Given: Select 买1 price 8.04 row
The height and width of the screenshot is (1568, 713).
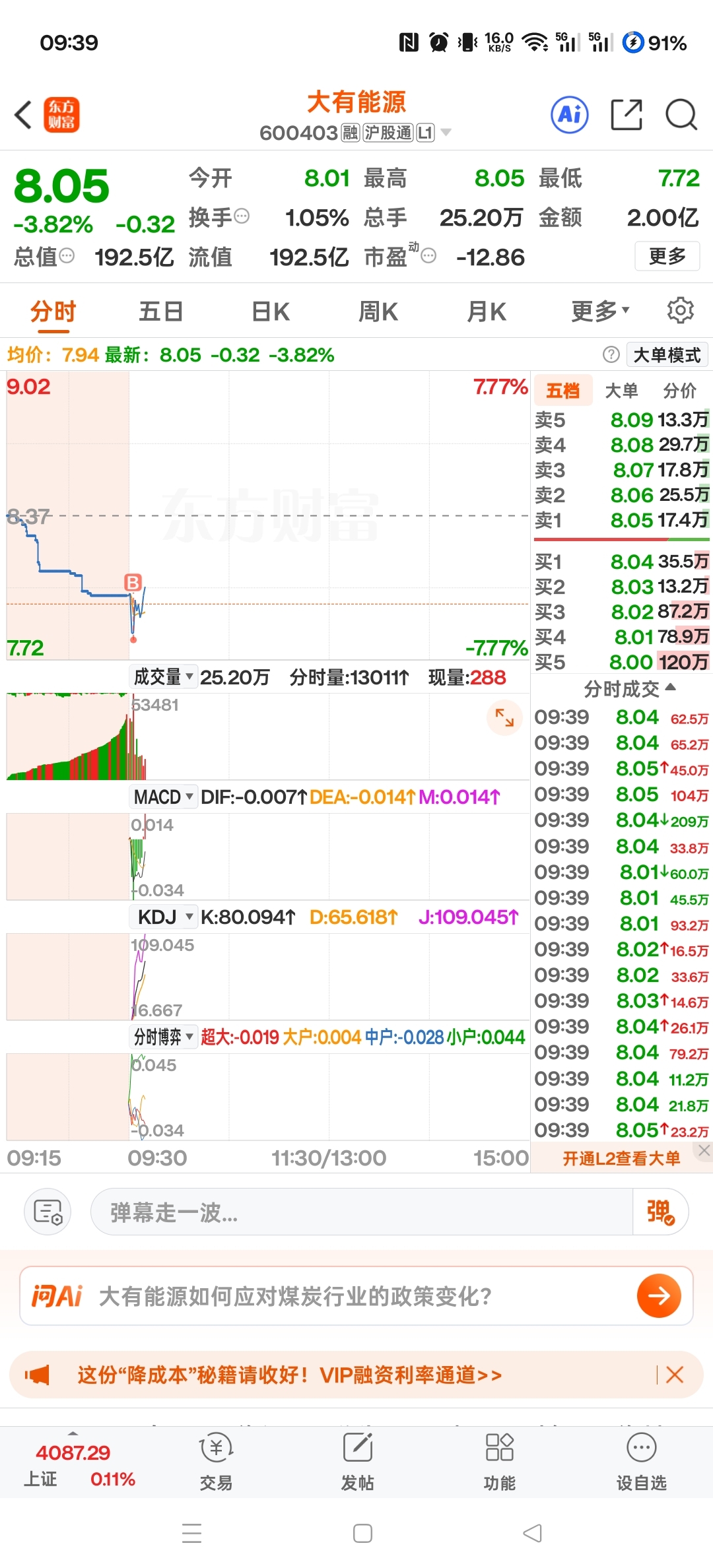Looking at the screenshot, I should tap(621, 562).
